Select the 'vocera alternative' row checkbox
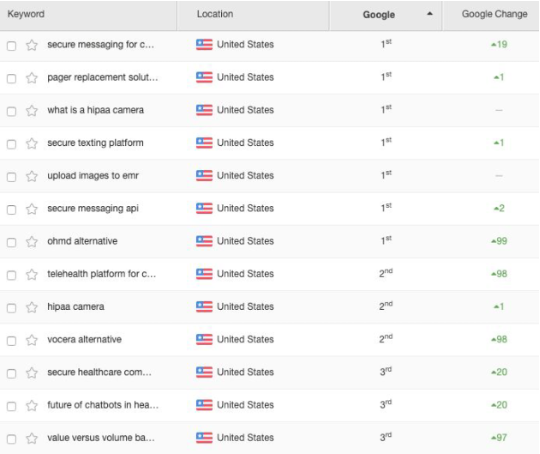The image size is (540, 454). [11, 341]
